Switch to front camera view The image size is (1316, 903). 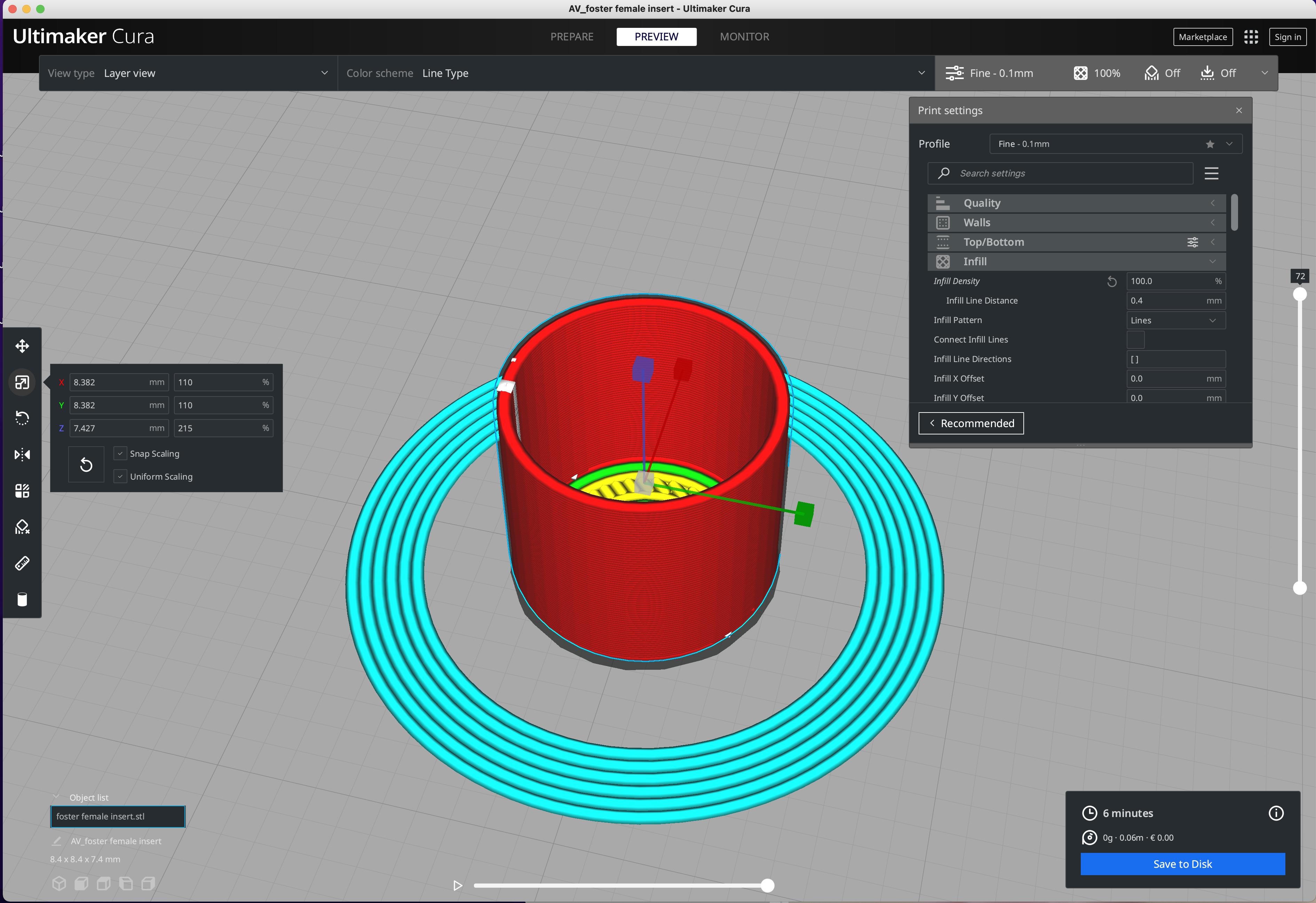81,884
